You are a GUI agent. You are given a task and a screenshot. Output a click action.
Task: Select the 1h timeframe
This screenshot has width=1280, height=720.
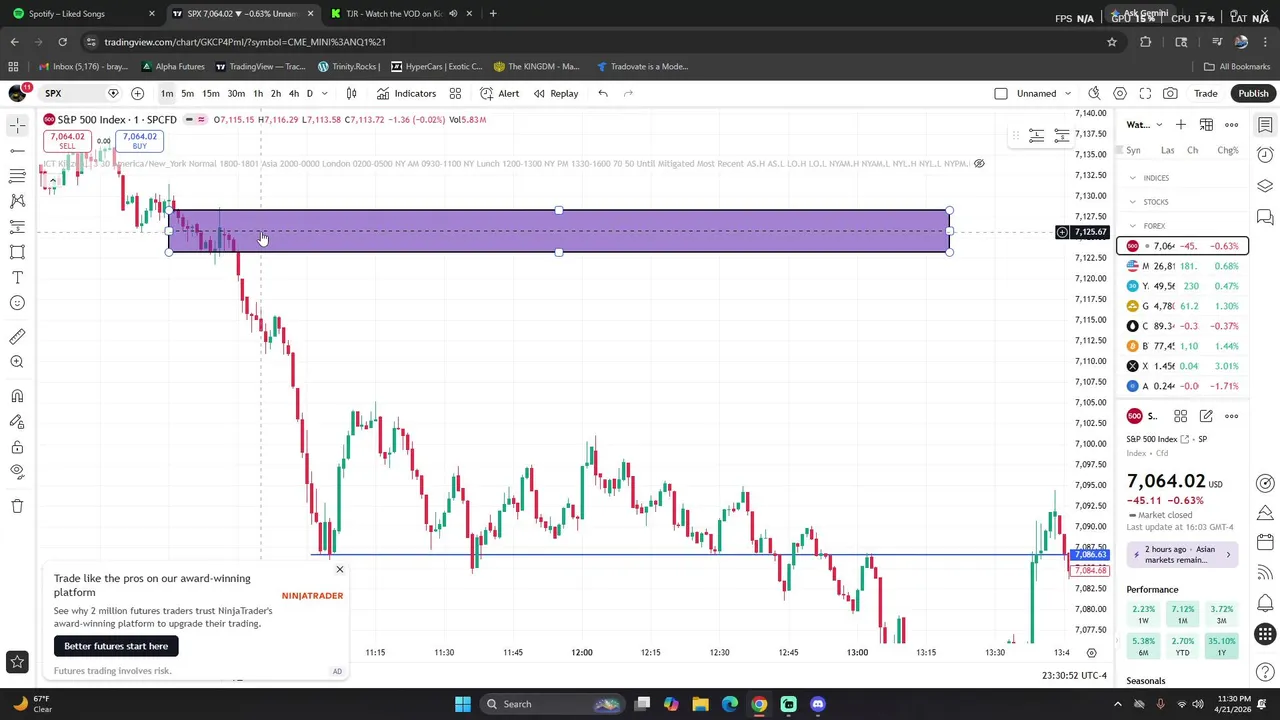coord(258,94)
